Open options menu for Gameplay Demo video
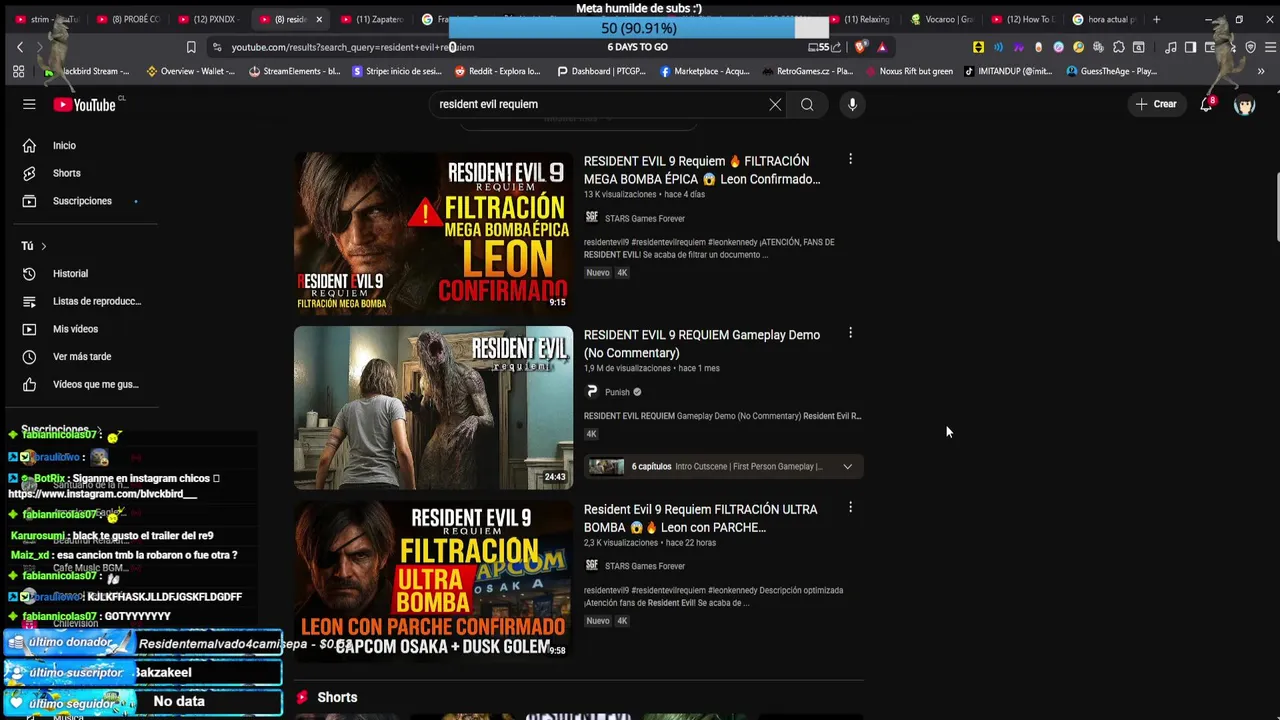The width and height of the screenshot is (1280, 720). (850, 334)
